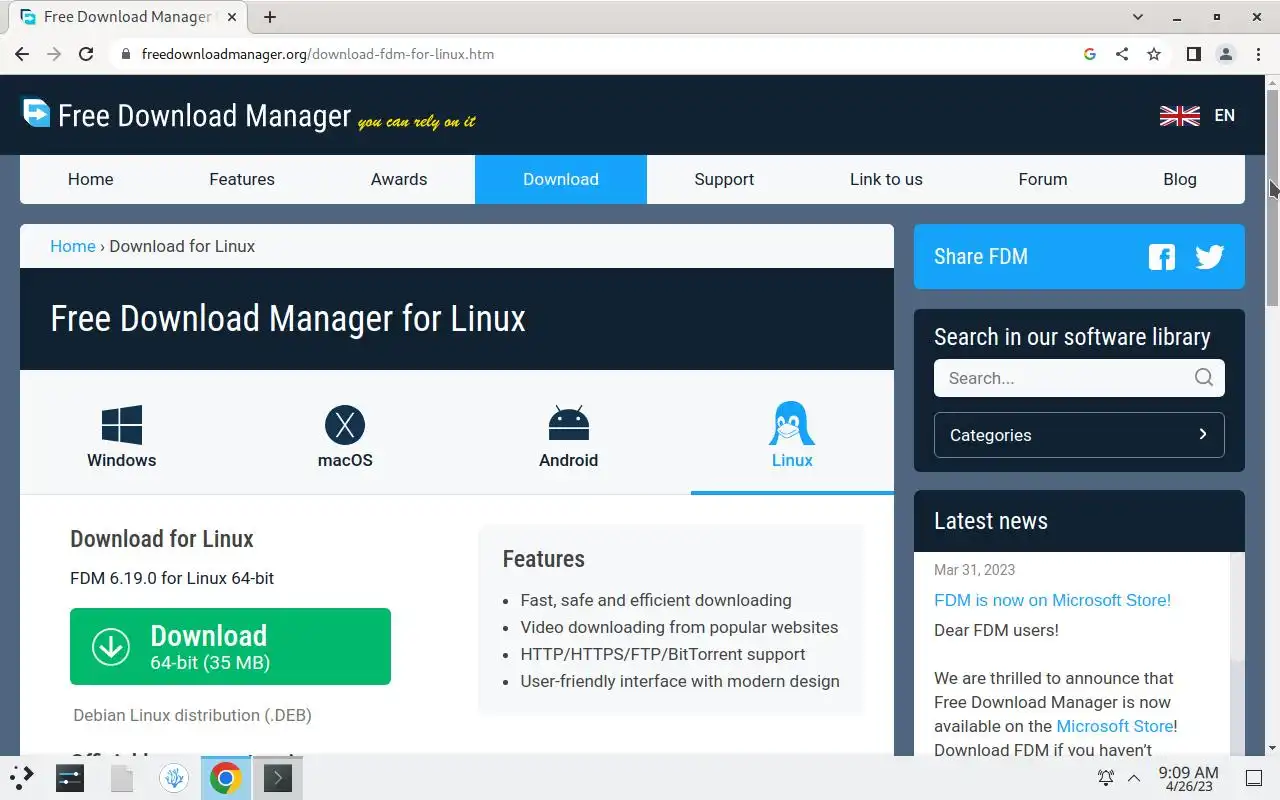Click the Free Download Manager browser tab
The width and height of the screenshot is (1280, 800).
coord(128,17)
